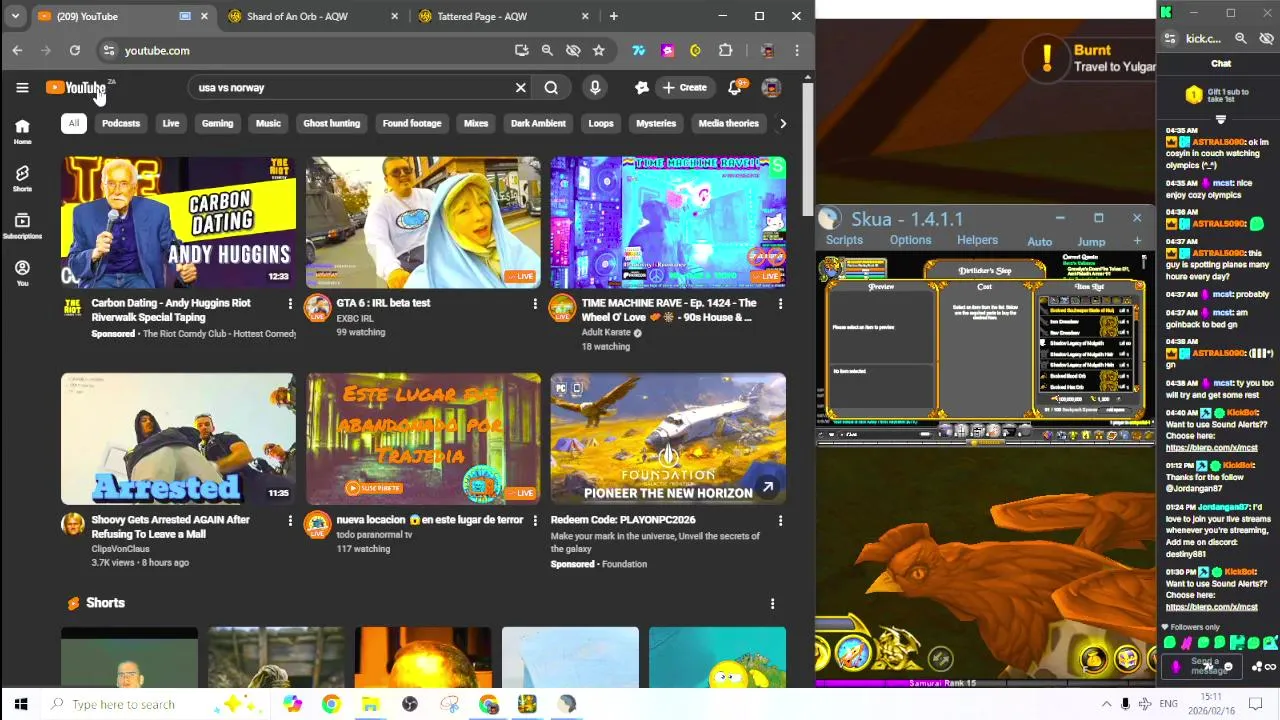Viewport: 1280px width, 720px height.
Task: Open the You section in sidebar
Action: click(22, 273)
